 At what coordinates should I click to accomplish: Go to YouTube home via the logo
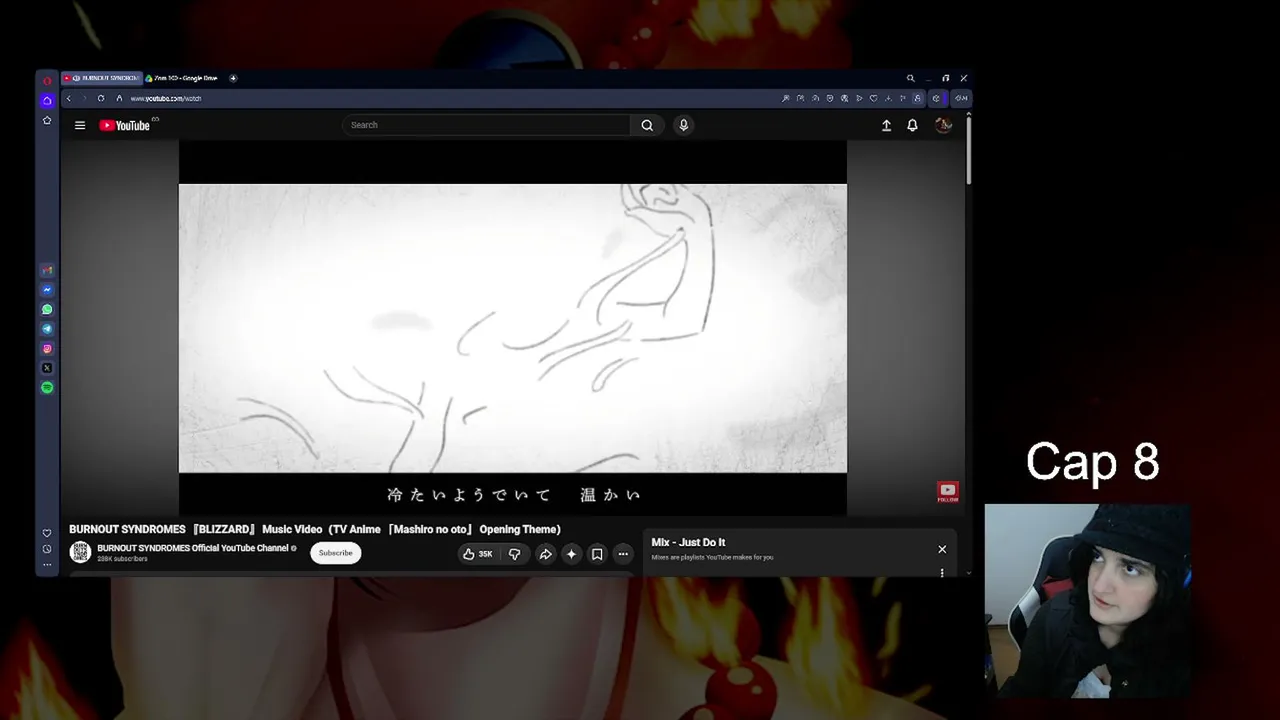click(125, 125)
